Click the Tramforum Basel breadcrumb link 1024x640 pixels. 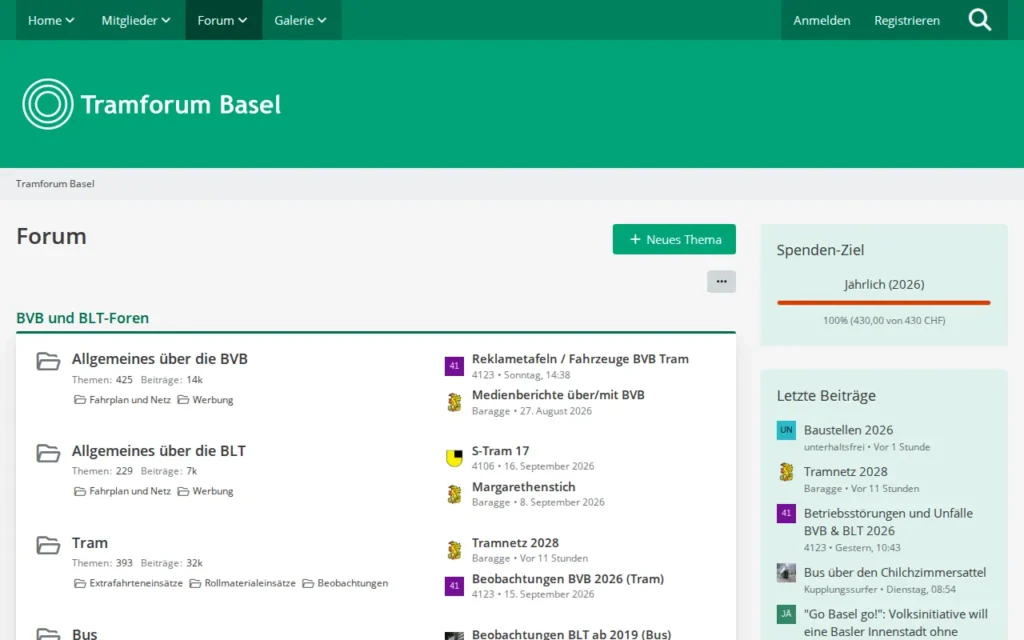click(x=55, y=184)
